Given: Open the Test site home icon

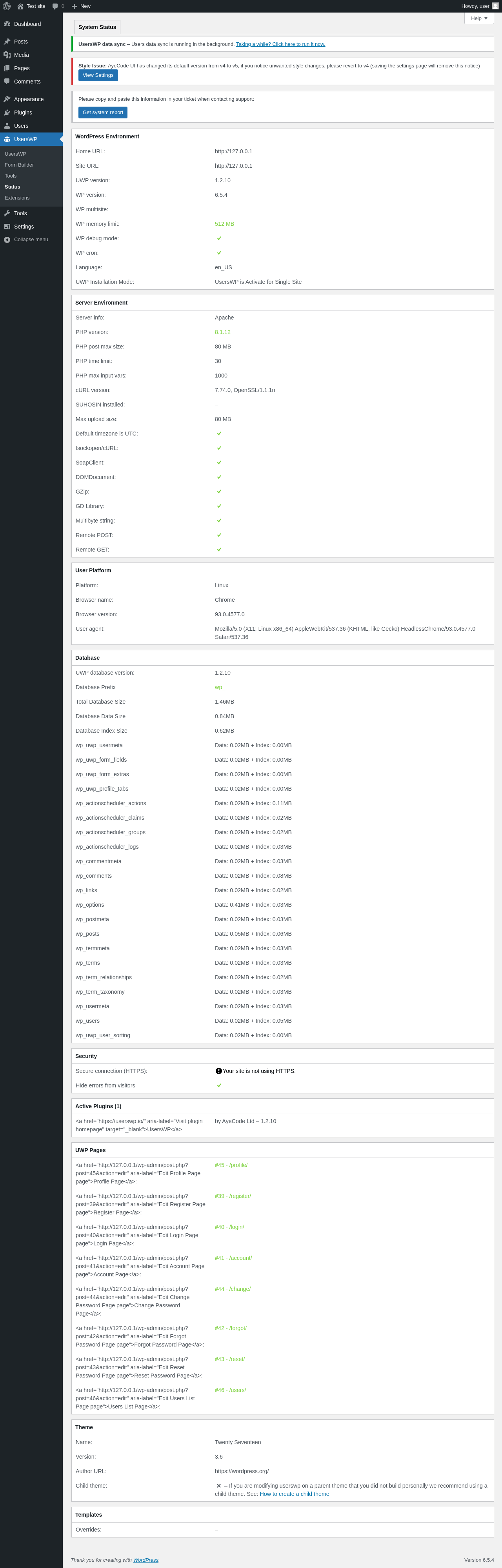Looking at the screenshot, I should point(20,6).
